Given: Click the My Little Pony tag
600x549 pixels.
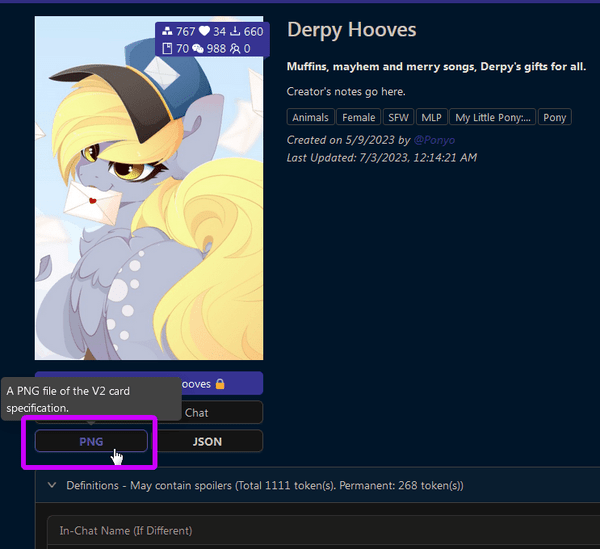Looking at the screenshot, I should 493,118.
